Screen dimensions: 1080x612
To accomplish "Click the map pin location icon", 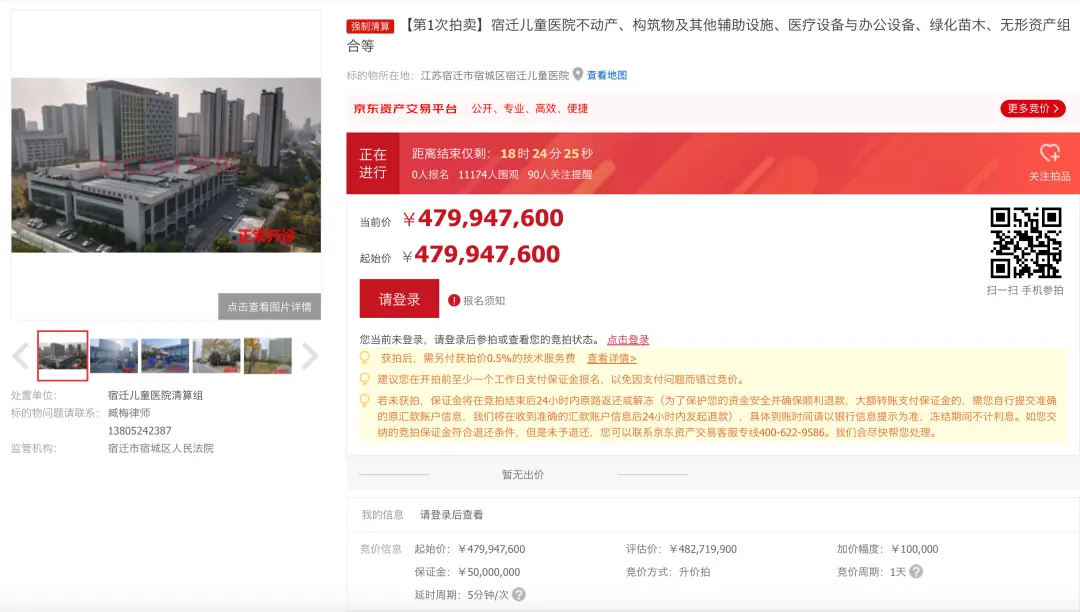I will [578, 75].
